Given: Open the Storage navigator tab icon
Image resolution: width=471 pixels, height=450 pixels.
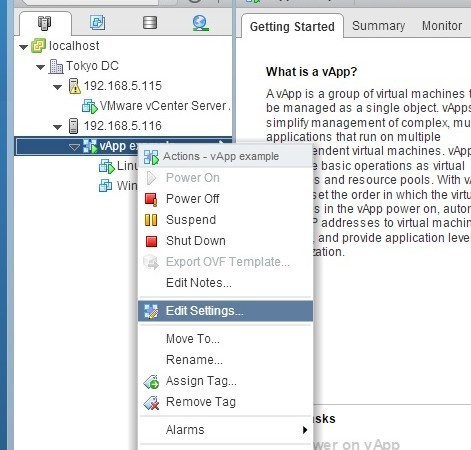Looking at the screenshot, I should 150,23.
